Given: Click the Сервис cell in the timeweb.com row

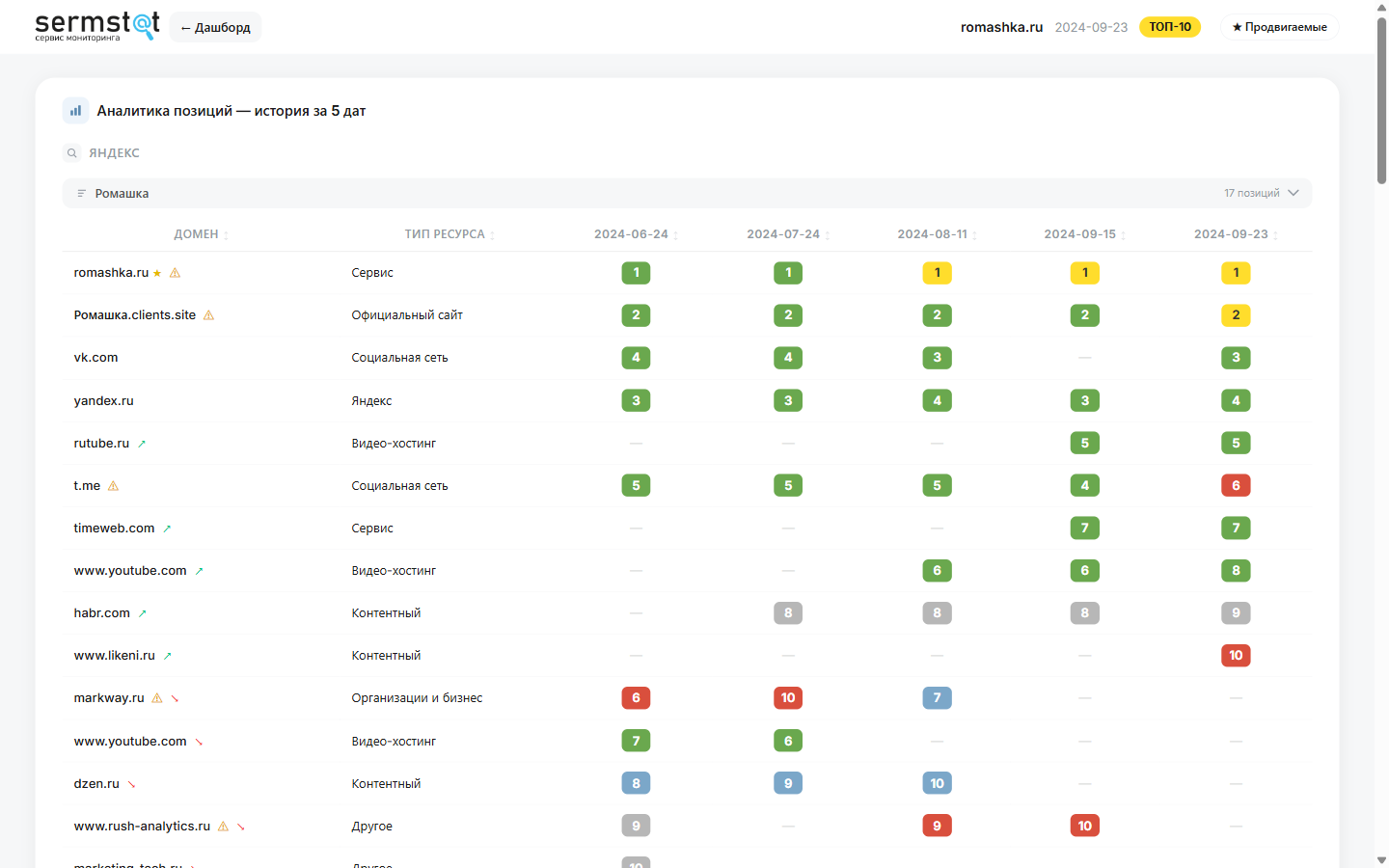Looking at the screenshot, I should click(x=372, y=529).
